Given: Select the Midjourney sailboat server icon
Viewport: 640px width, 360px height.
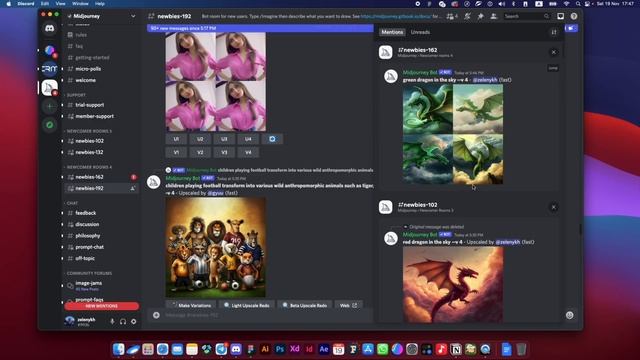Looking at the screenshot, I should tap(49, 88).
